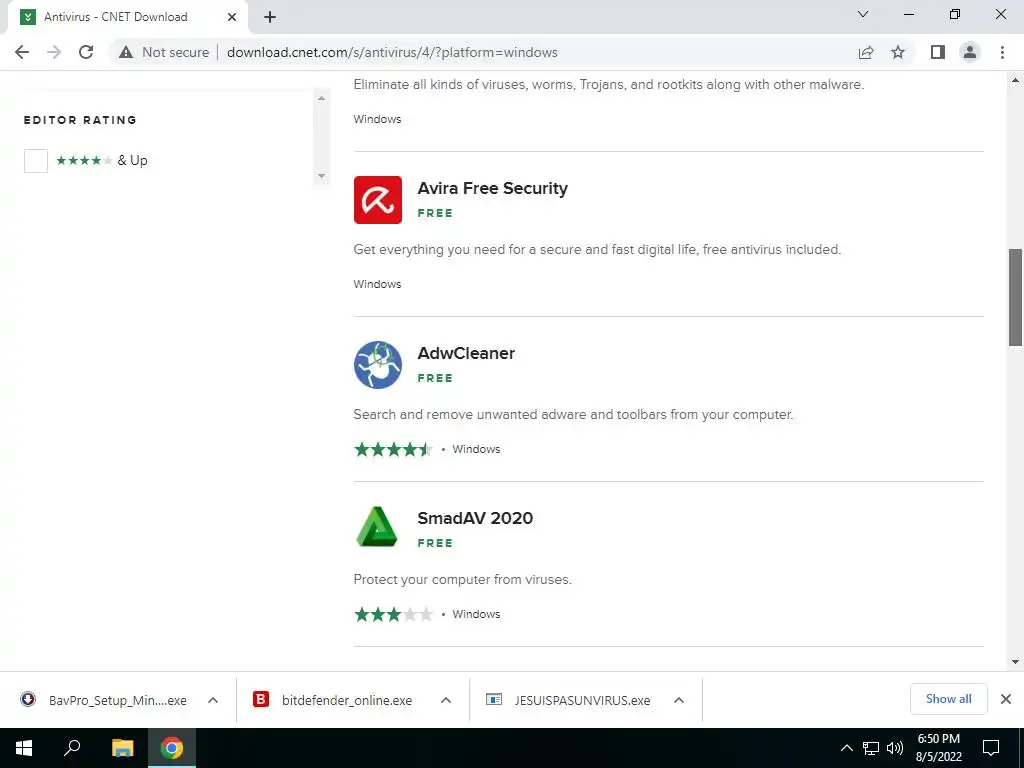Click SmadAV 2020's three-star rating
This screenshot has height=768, width=1024.
click(x=393, y=615)
